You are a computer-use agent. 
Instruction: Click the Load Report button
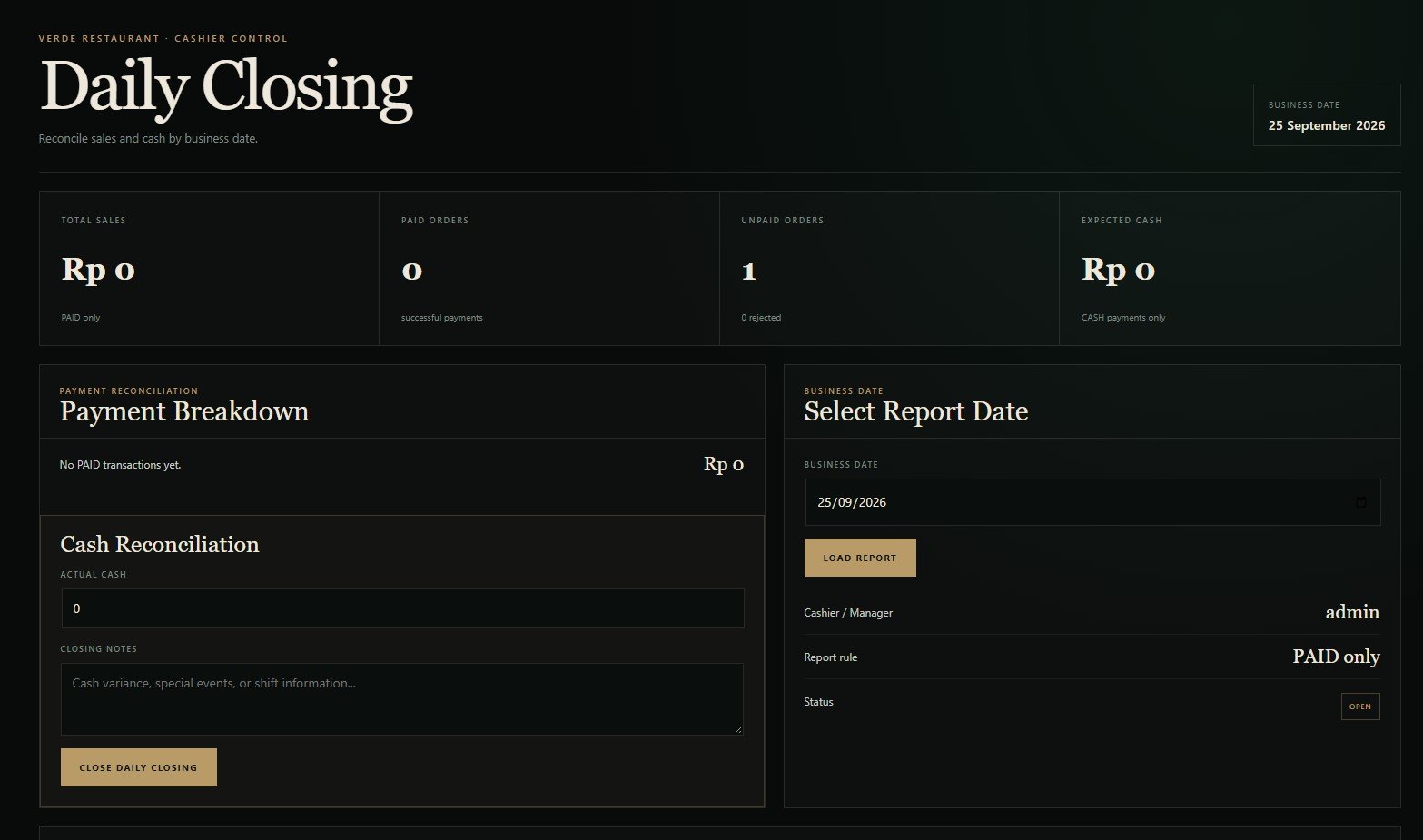click(x=860, y=558)
